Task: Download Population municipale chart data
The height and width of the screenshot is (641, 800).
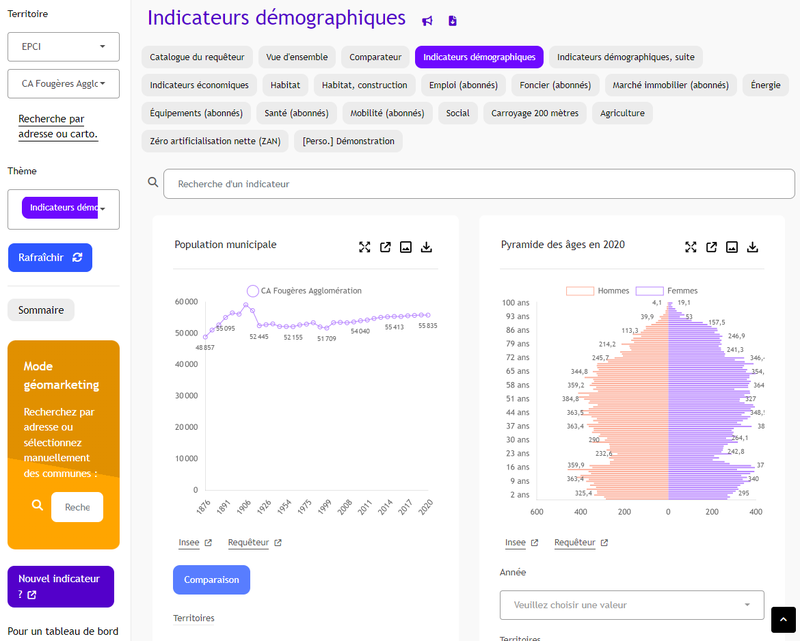Action: click(427, 247)
